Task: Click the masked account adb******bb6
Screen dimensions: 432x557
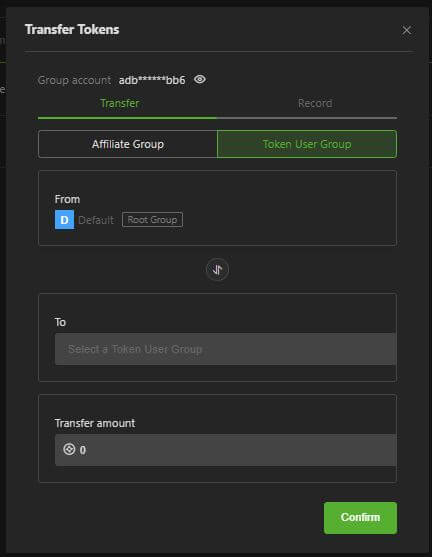Action: [152, 80]
